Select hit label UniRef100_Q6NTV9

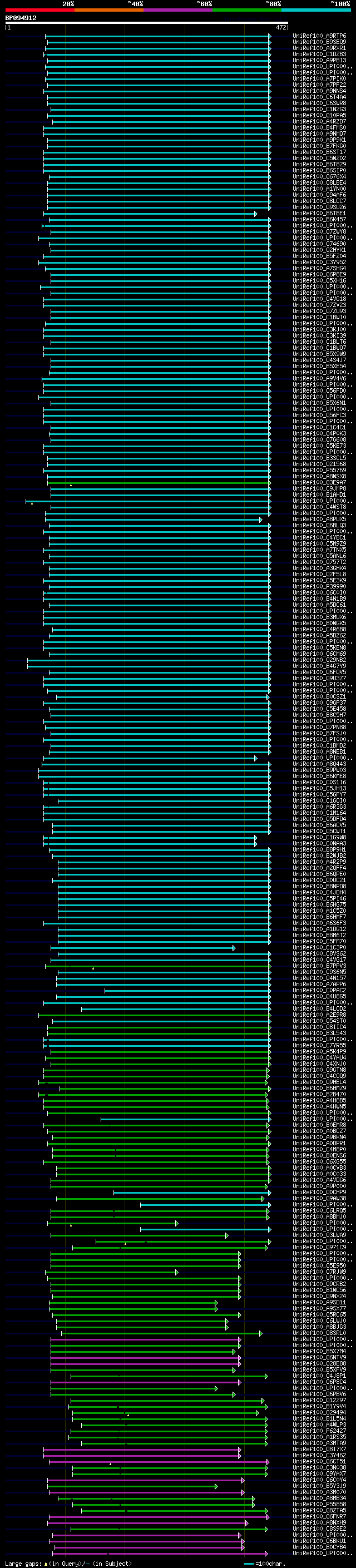coord(319,1357)
